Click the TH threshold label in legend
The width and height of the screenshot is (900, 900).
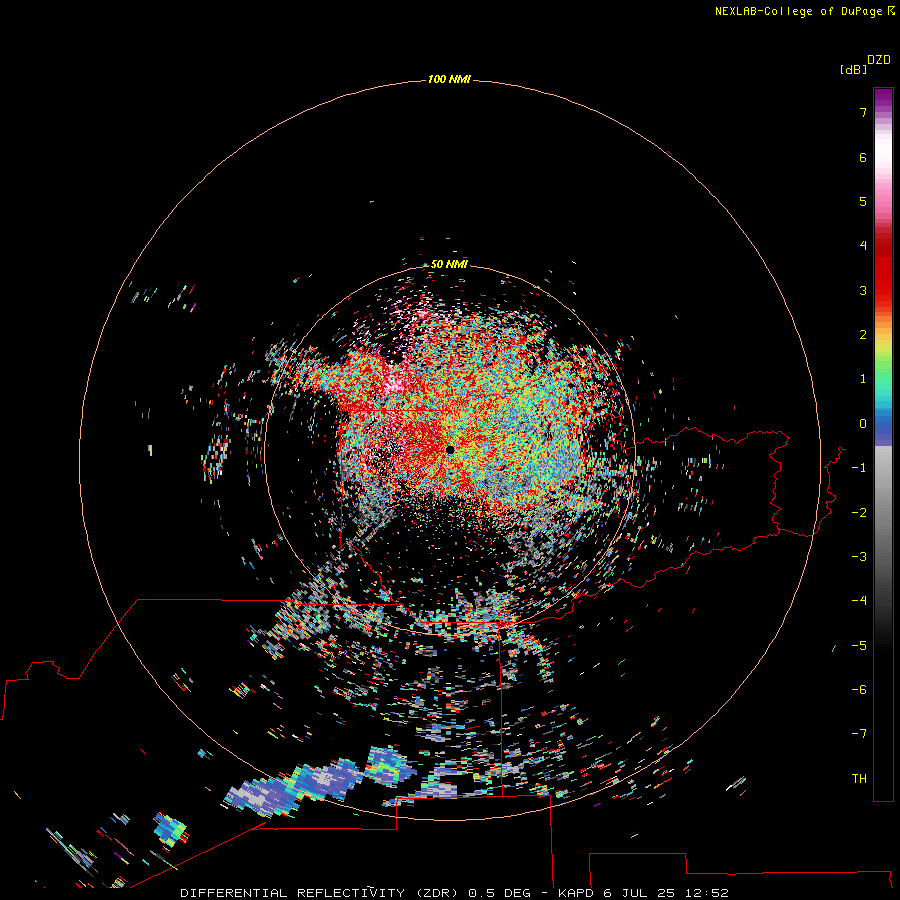859,778
